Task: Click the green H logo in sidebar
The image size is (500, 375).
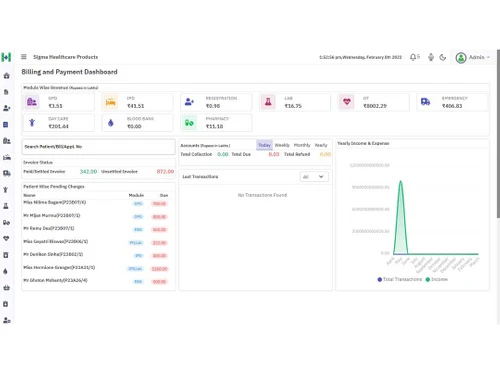Action: [x=6, y=57]
